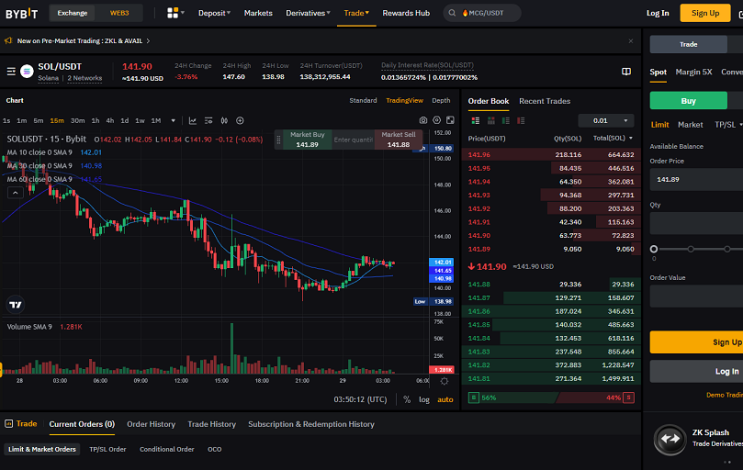Click the Enter quantity field on chart

click(353, 140)
